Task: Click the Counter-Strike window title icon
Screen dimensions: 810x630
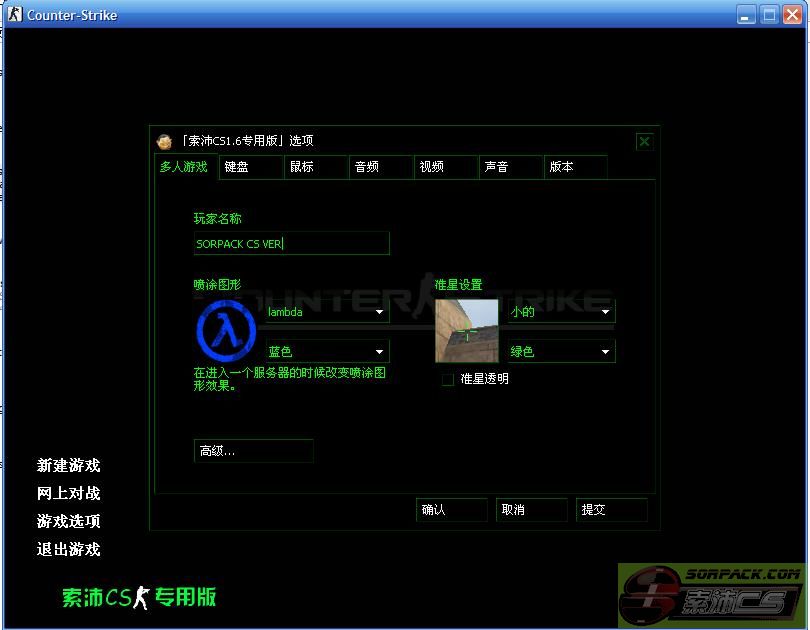Action: [15, 14]
